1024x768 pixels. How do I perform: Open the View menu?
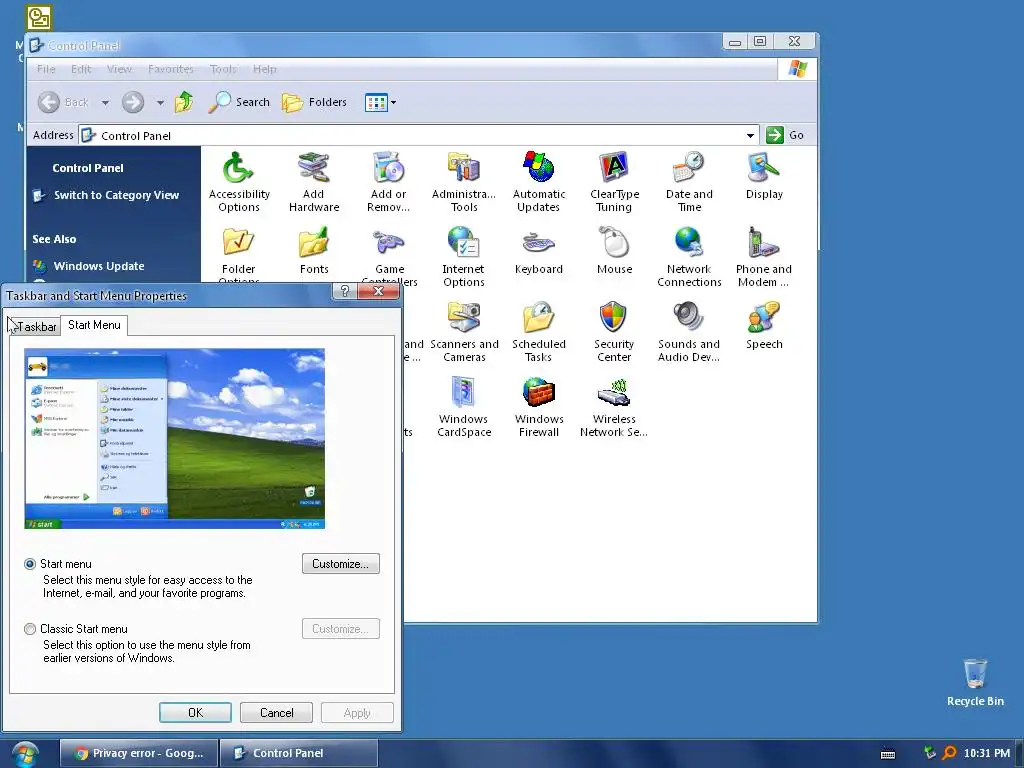119,69
